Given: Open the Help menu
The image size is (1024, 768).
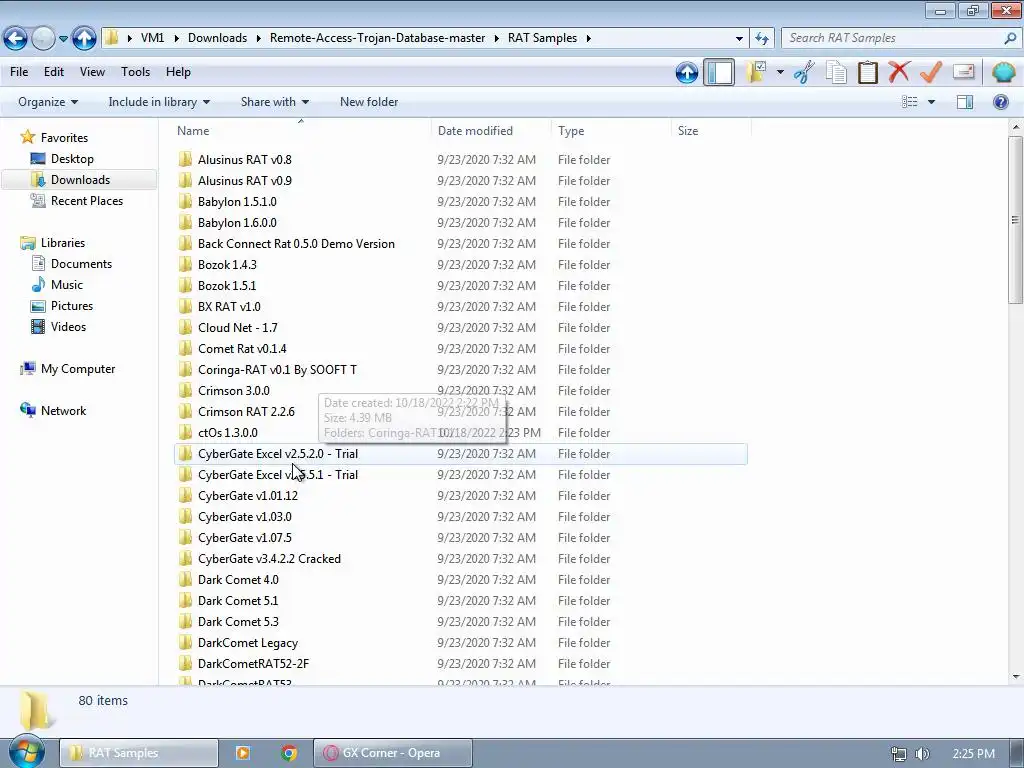Looking at the screenshot, I should click(178, 72).
